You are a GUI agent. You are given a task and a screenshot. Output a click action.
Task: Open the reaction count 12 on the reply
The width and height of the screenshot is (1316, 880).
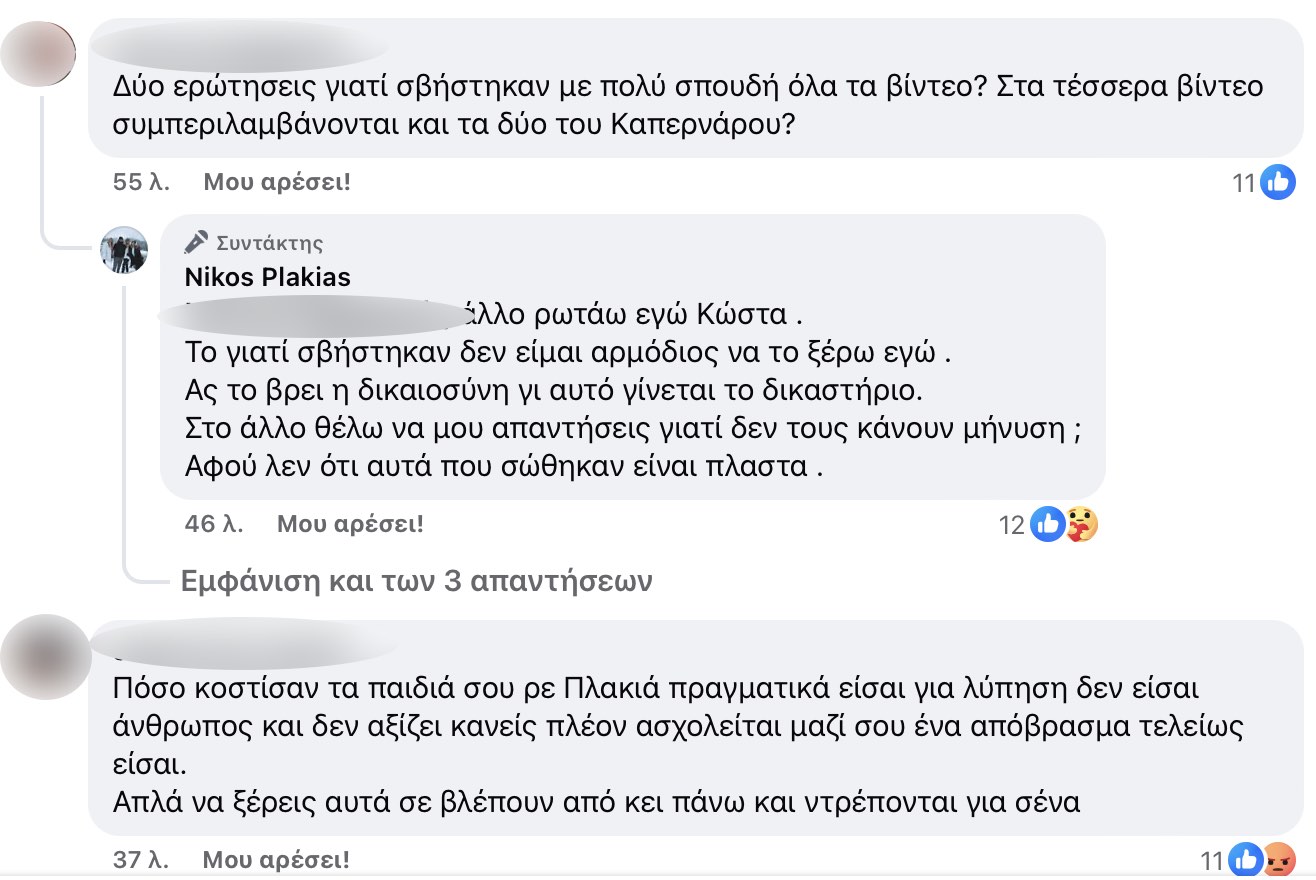point(1012,525)
